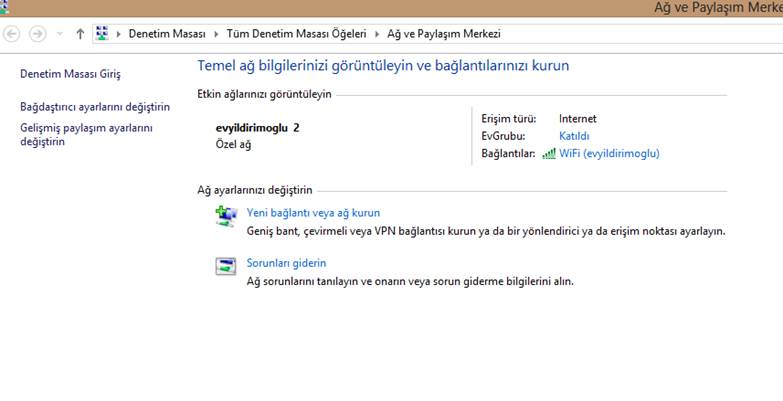
Task: Click the Control Panel icon in address bar
Action: coord(102,34)
